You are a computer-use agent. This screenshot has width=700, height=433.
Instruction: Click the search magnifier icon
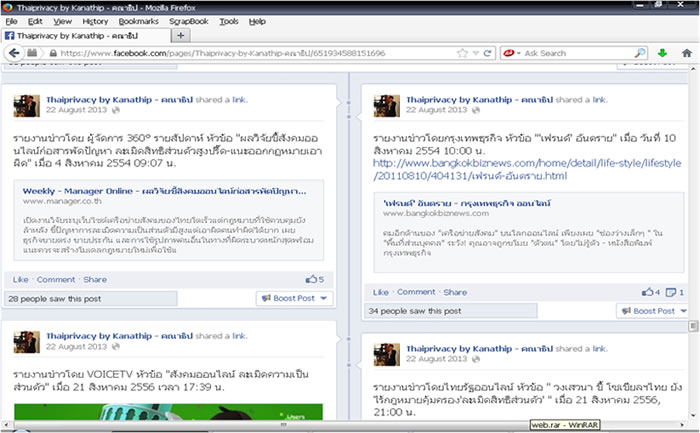point(640,53)
